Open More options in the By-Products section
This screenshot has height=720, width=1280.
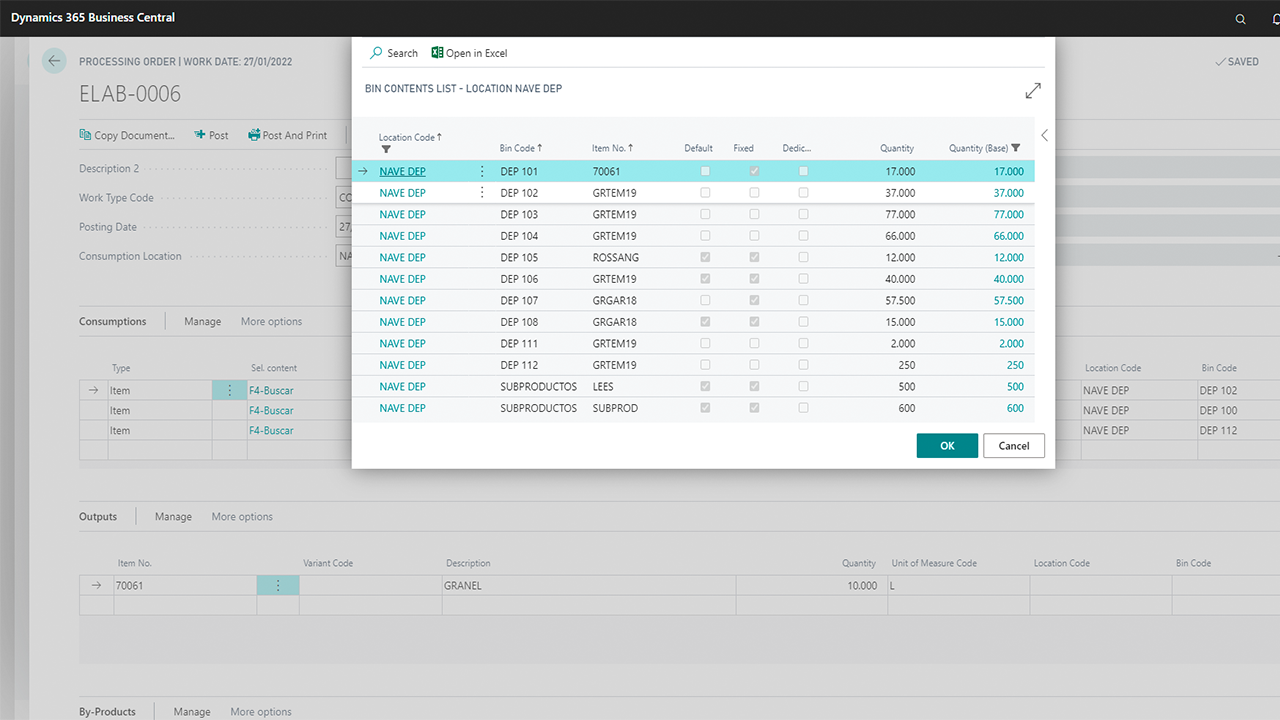click(261, 711)
